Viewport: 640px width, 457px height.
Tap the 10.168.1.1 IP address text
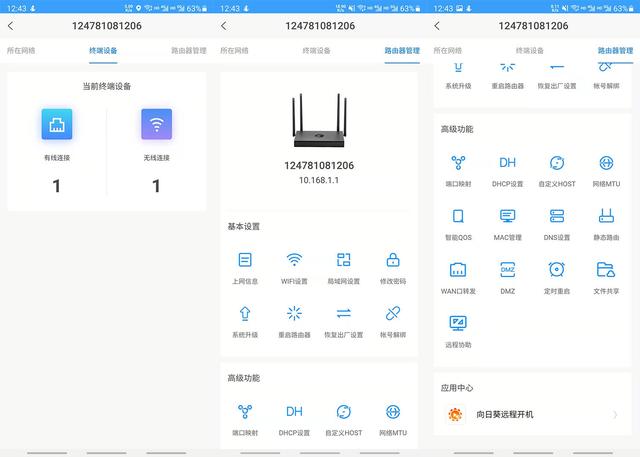click(x=319, y=180)
